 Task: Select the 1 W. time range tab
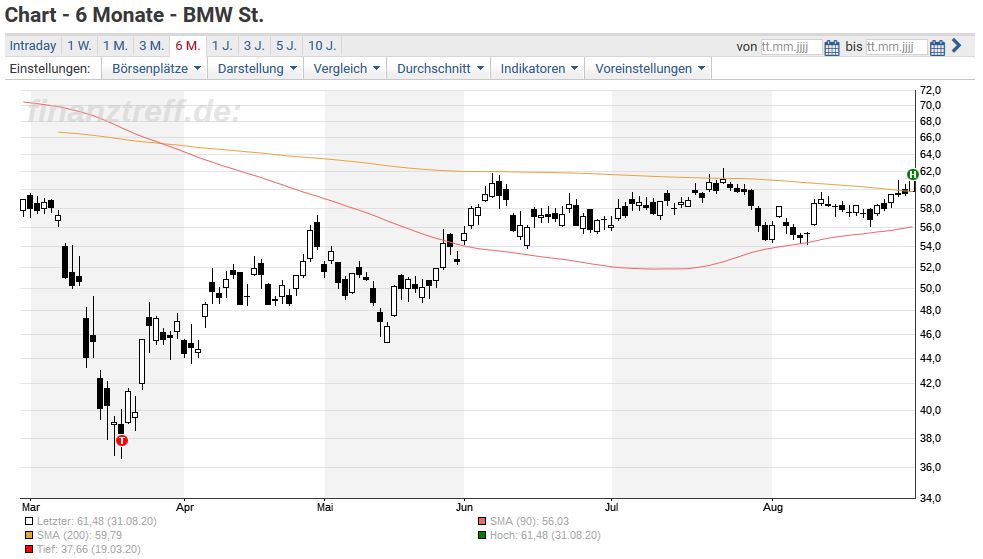pos(79,46)
